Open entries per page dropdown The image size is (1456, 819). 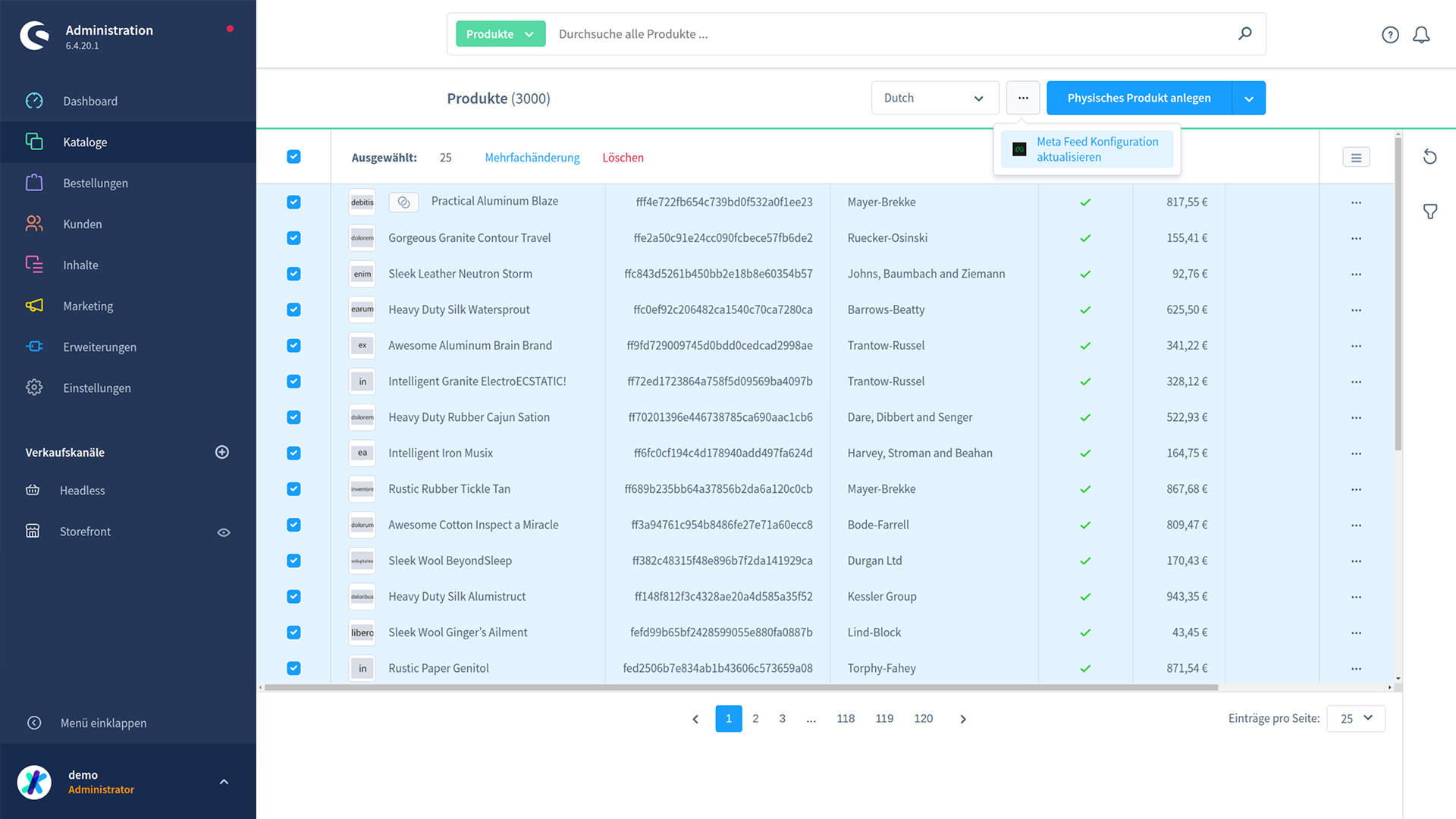click(1355, 718)
